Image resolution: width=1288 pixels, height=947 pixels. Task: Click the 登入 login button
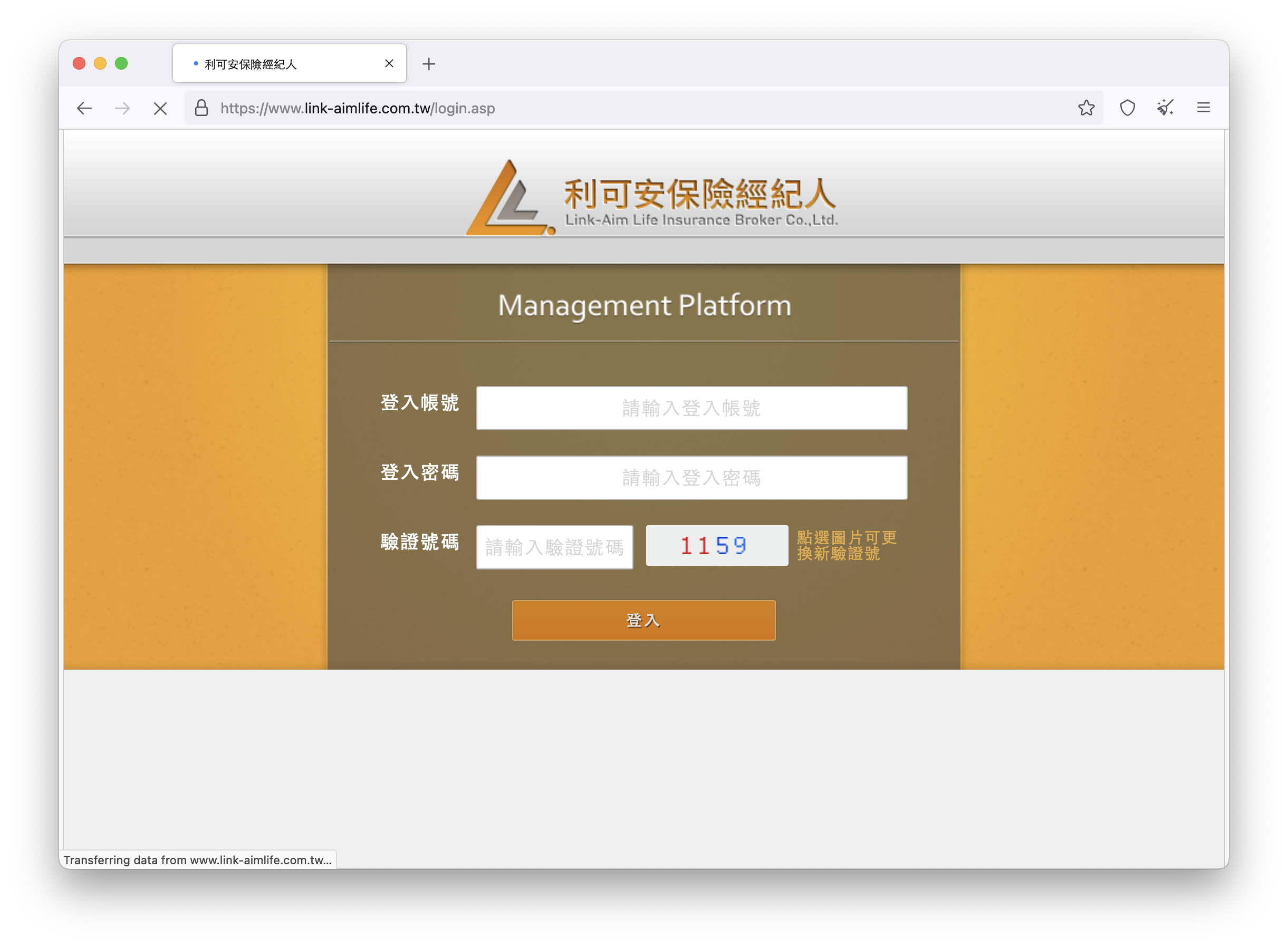coord(643,620)
